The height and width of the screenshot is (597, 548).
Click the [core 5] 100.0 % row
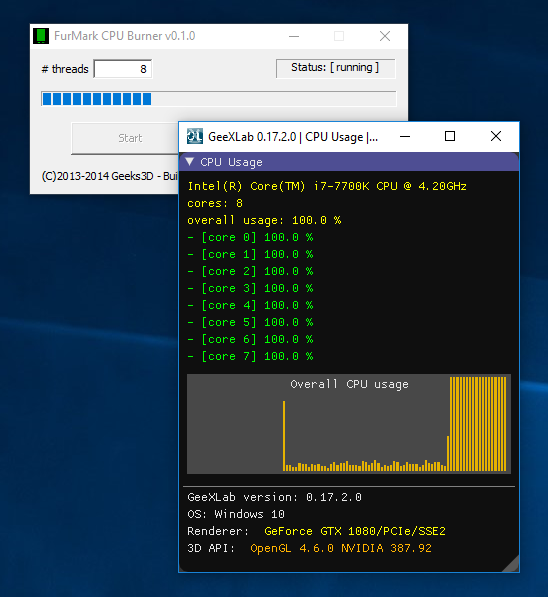coord(251,322)
